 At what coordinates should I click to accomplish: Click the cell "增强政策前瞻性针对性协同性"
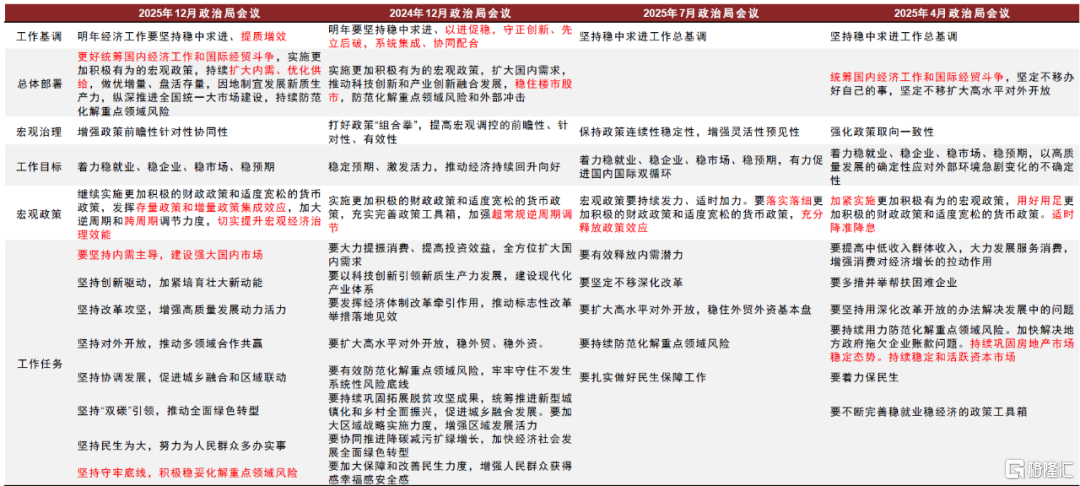coord(152,131)
